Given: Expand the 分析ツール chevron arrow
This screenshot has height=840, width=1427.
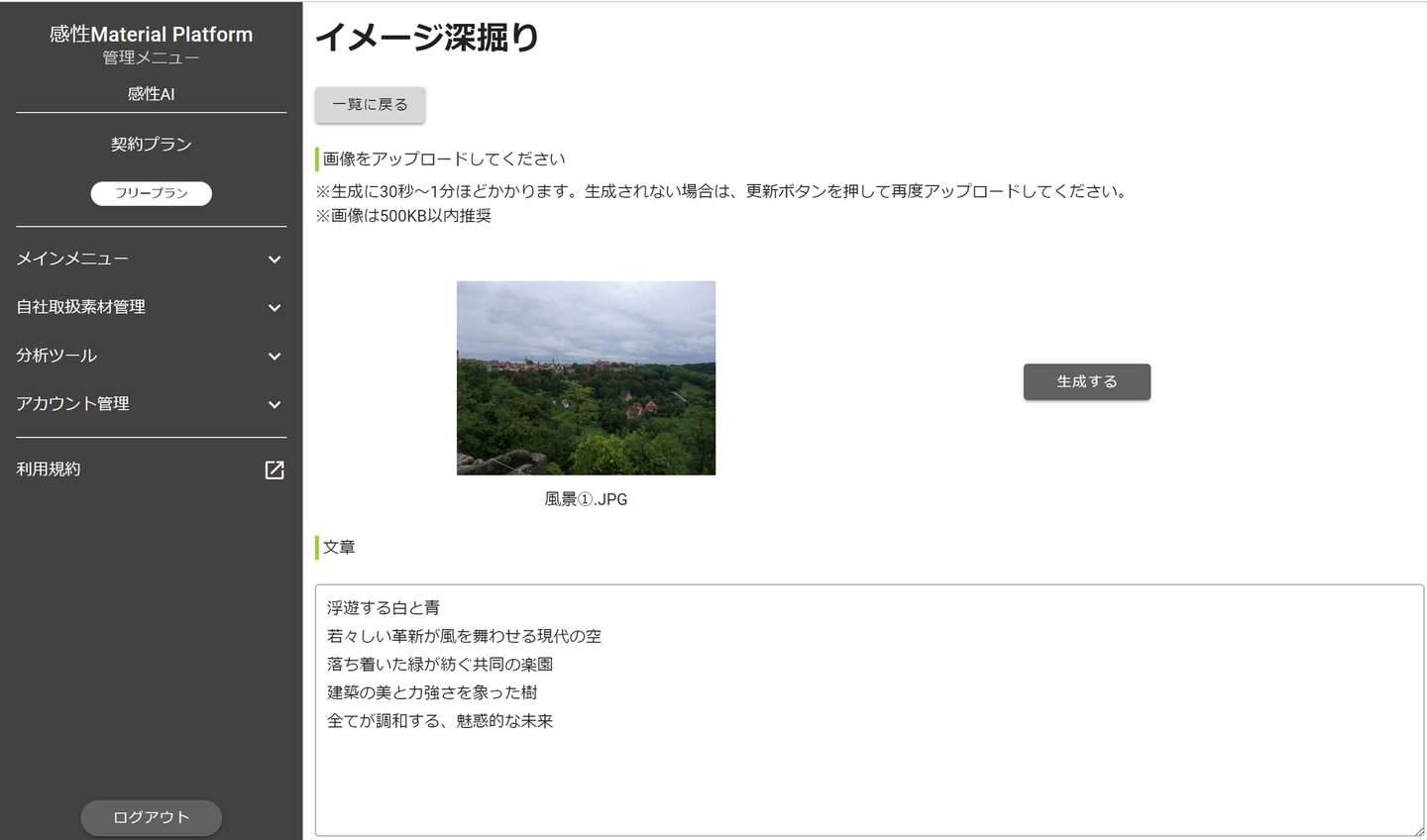Looking at the screenshot, I should (x=274, y=357).
